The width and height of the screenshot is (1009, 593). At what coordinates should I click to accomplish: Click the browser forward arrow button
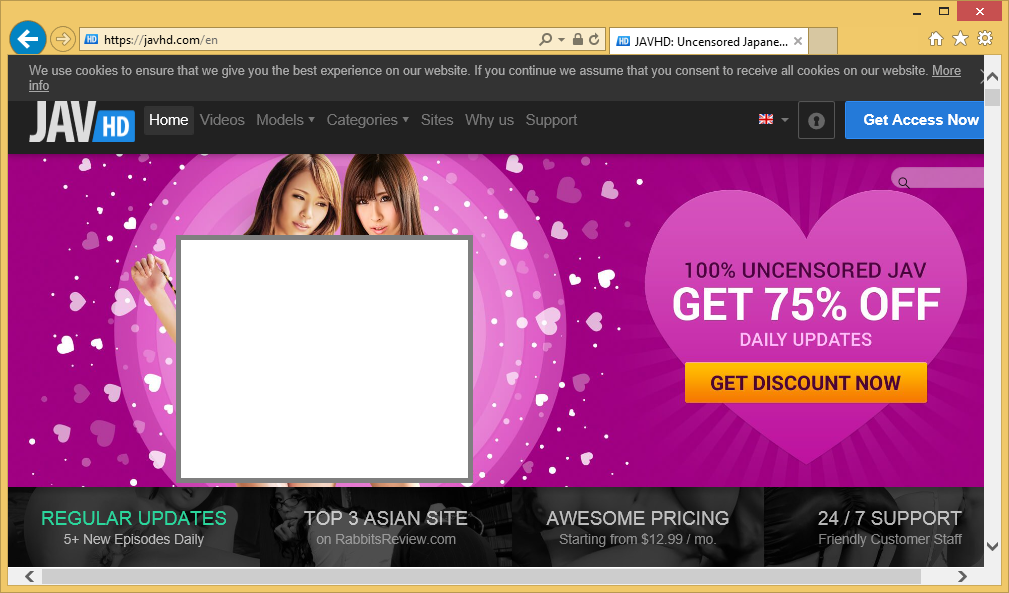coord(63,40)
